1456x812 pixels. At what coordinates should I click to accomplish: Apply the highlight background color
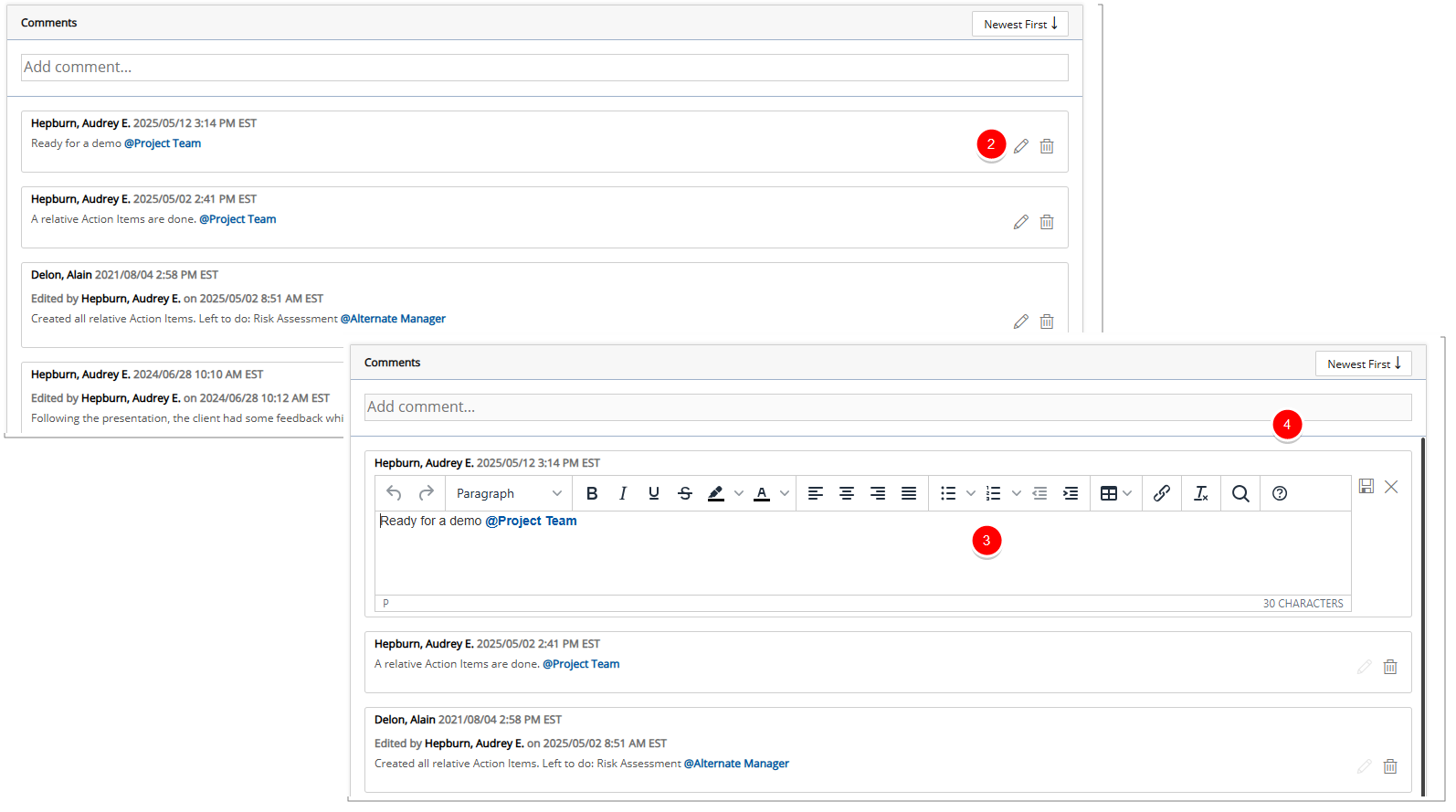pos(716,493)
